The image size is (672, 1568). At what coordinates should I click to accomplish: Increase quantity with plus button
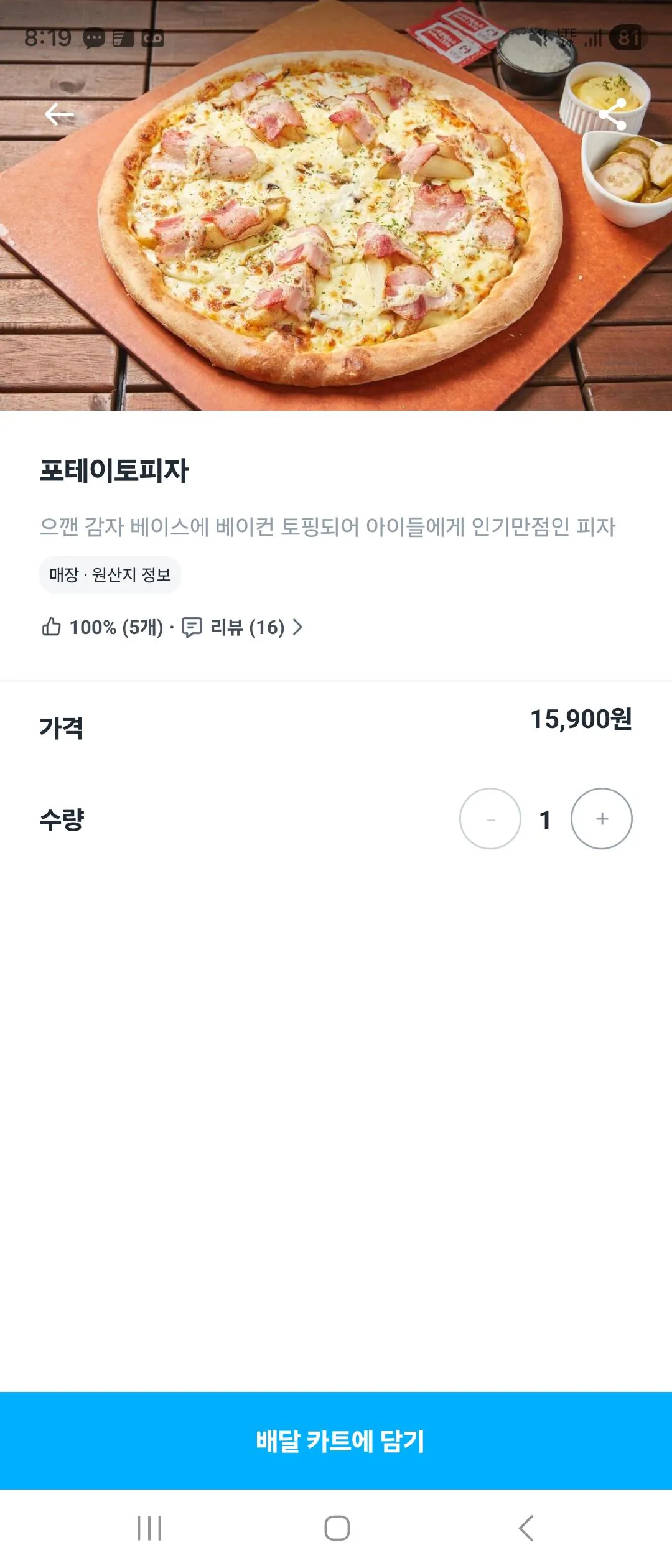(x=602, y=819)
